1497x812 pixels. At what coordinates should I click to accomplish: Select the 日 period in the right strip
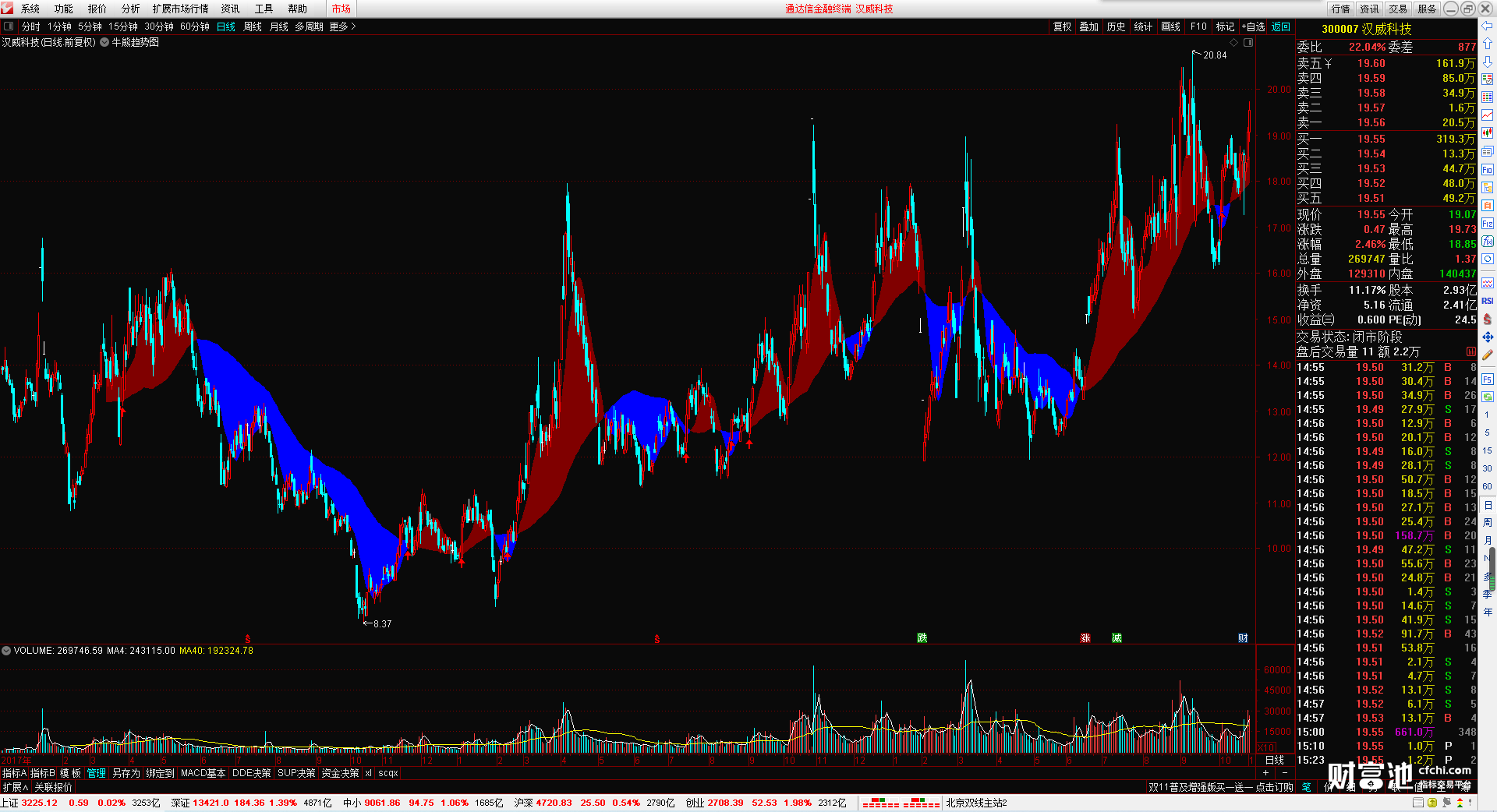click(1488, 506)
